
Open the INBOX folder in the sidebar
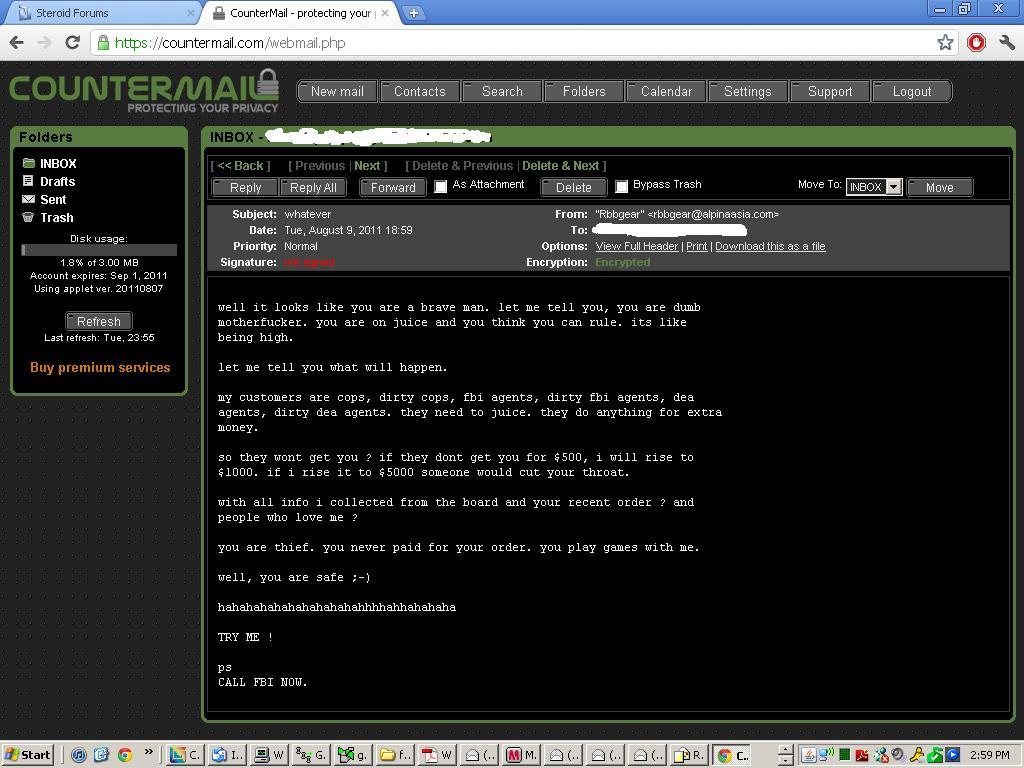pos(57,163)
